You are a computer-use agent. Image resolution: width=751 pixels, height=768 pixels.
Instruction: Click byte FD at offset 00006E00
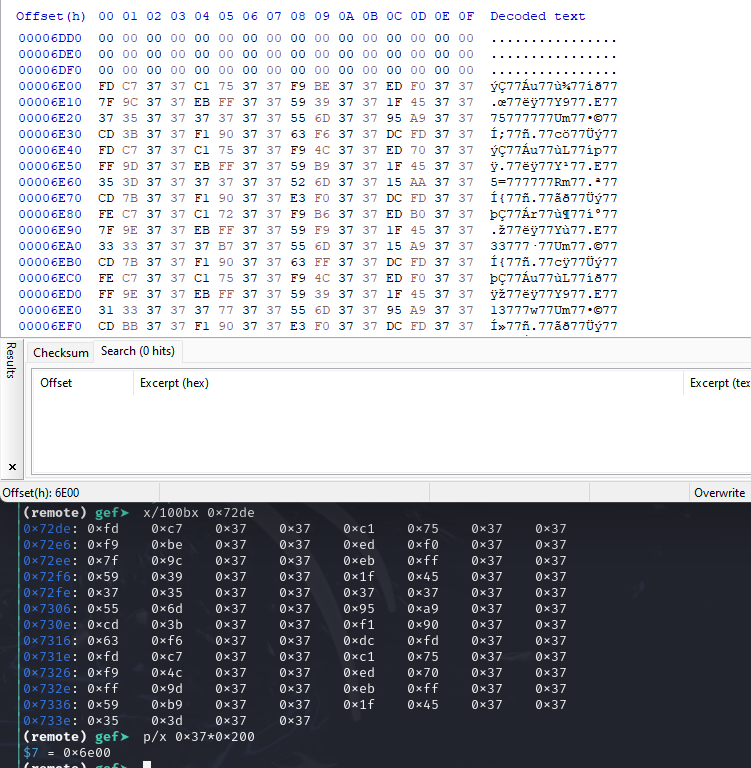click(106, 86)
